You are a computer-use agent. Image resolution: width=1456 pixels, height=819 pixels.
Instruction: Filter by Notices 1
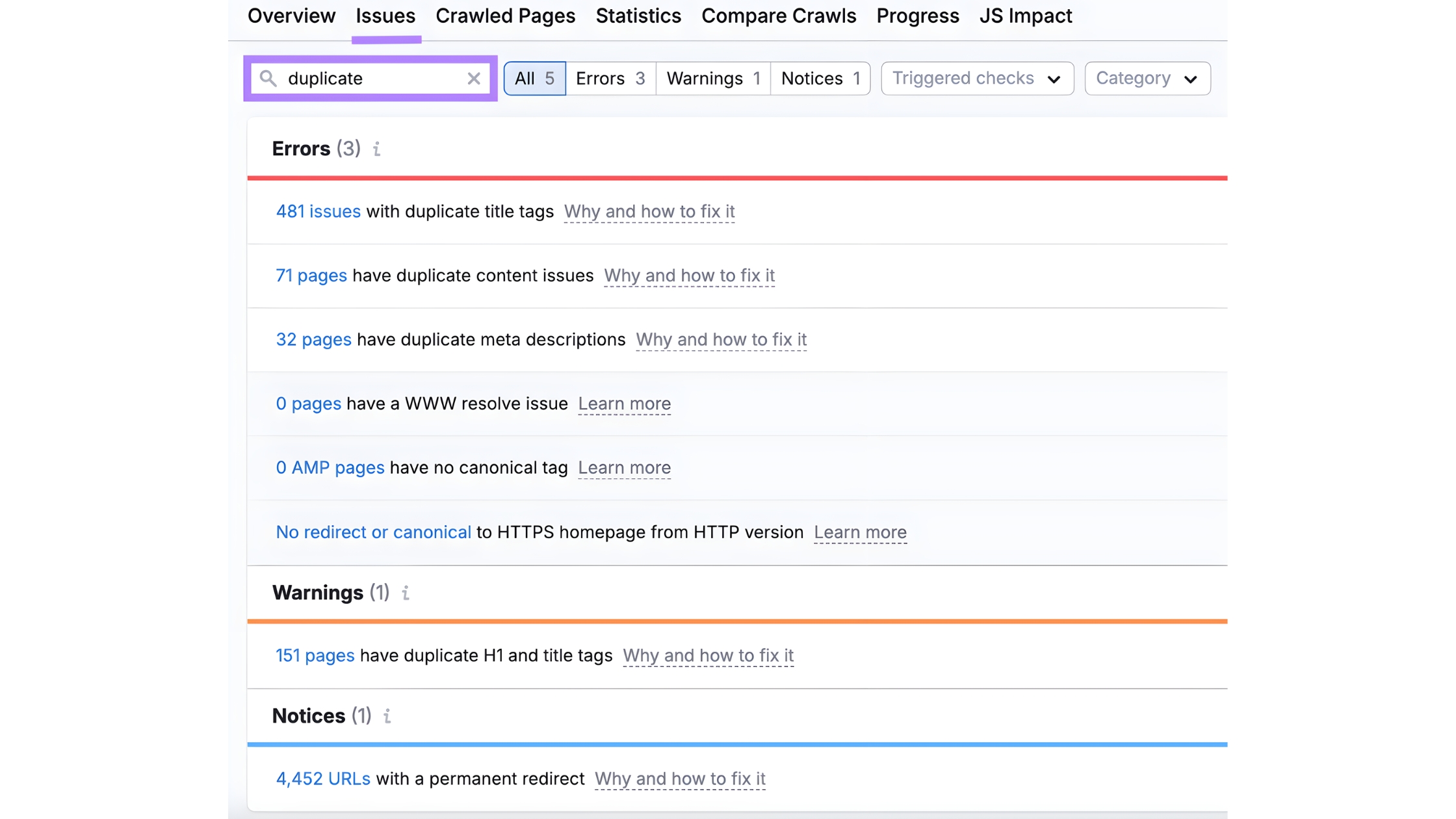[820, 79]
